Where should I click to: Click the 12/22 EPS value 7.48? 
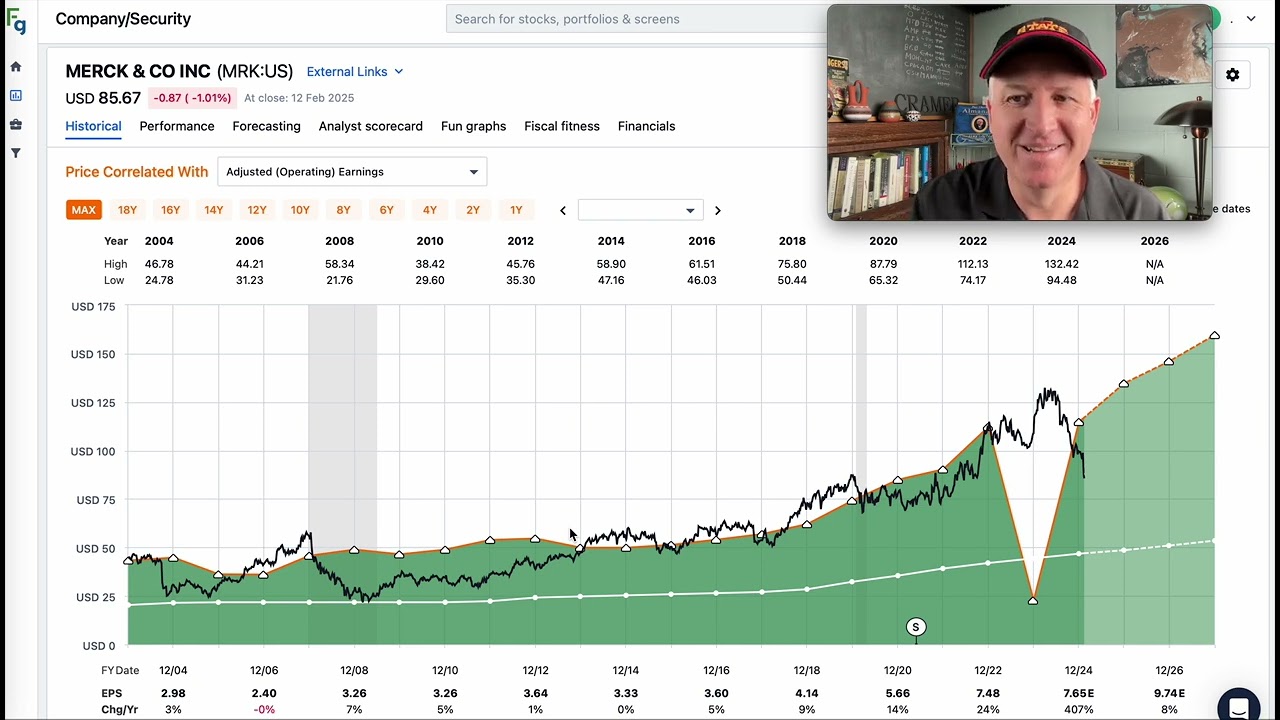[x=988, y=693]
